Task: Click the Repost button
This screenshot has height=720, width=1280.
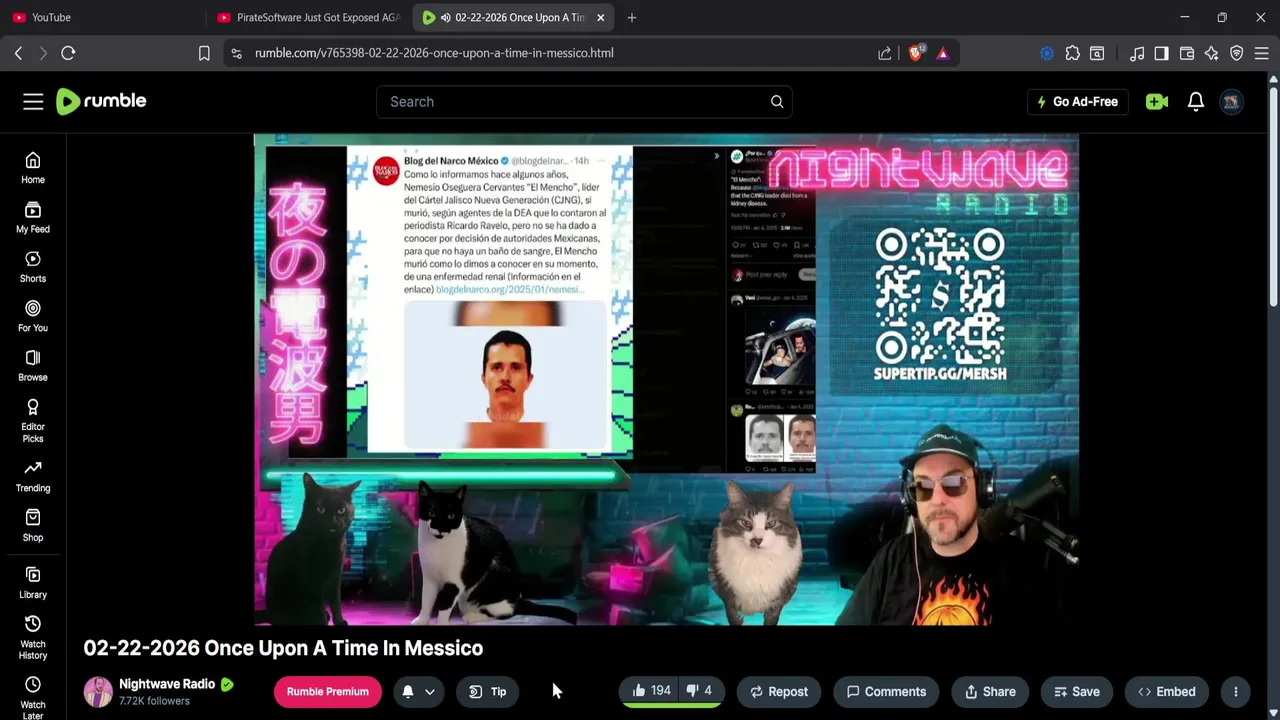Action: point(779,691)
